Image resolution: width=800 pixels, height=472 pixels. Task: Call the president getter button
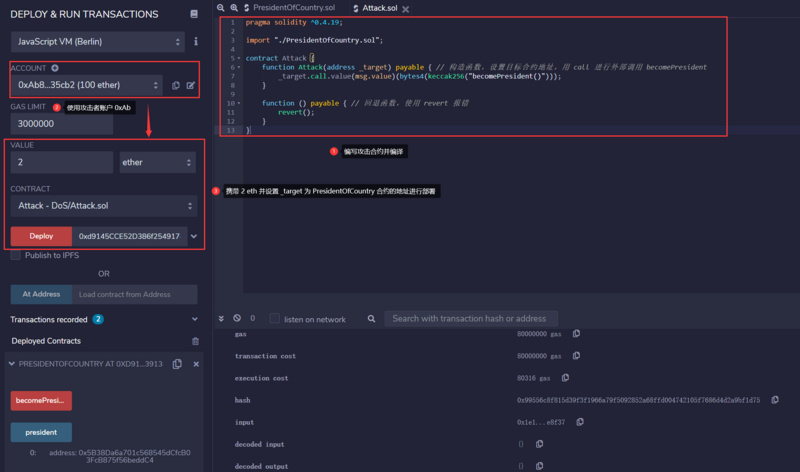click(41, 432)
